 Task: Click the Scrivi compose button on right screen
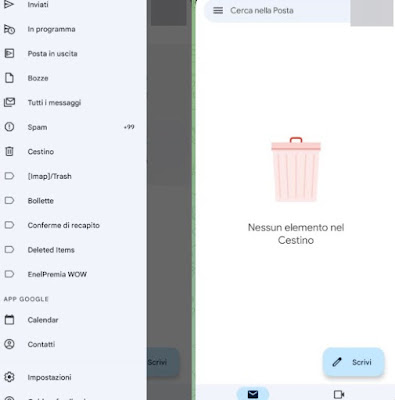(x=354, y=362)
